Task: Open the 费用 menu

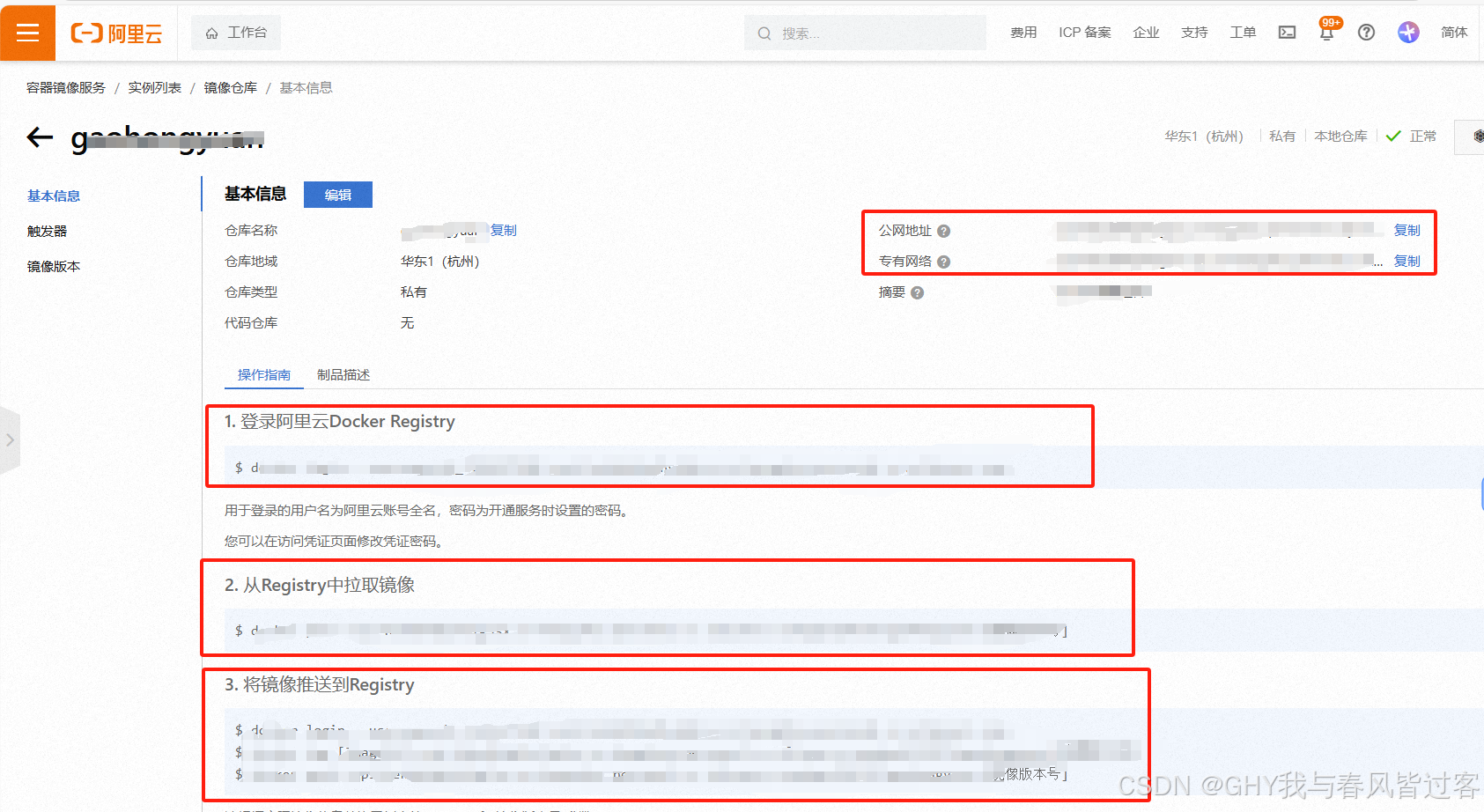Action: 1023,33
